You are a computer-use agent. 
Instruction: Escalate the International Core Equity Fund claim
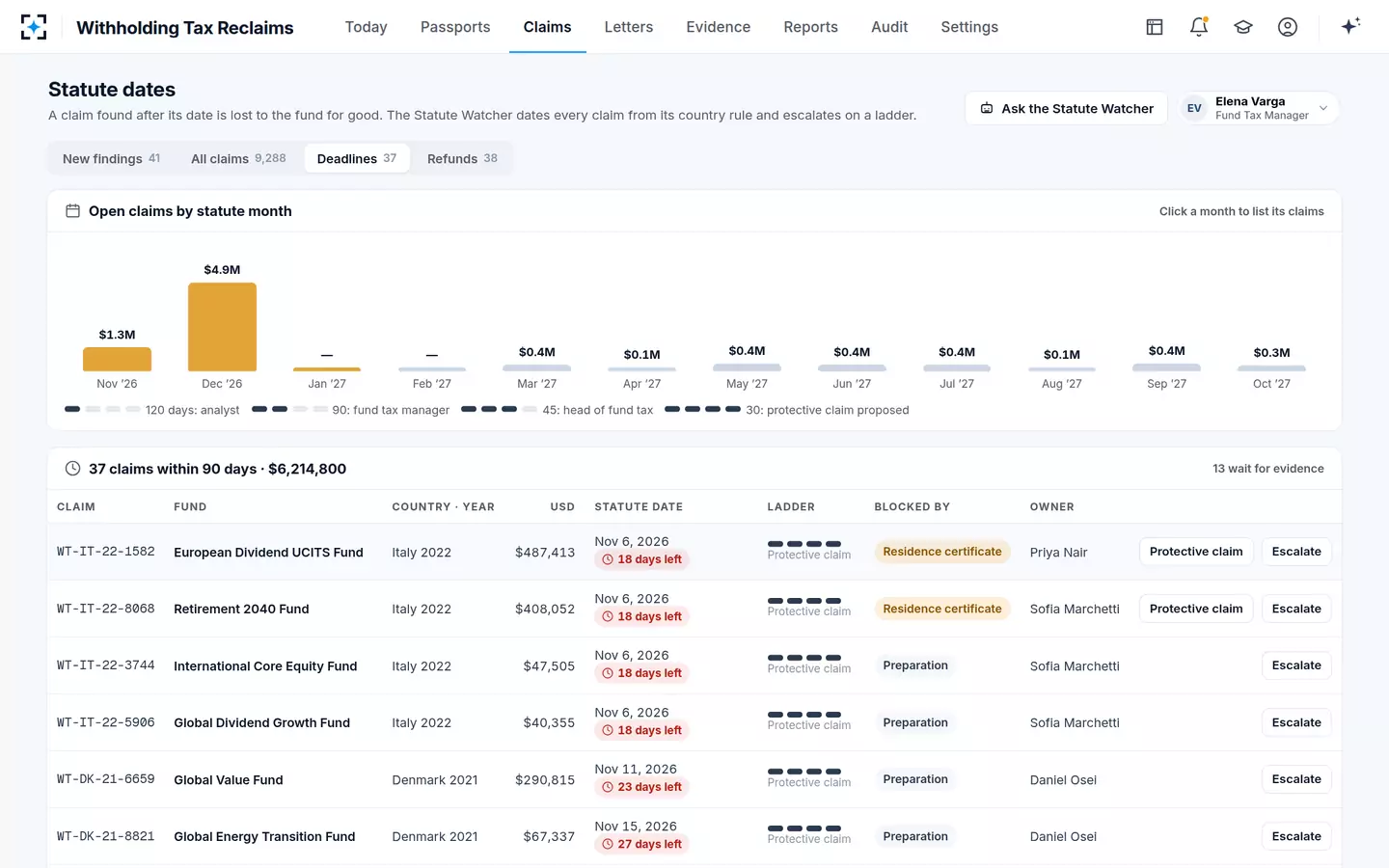[1296, 665]
